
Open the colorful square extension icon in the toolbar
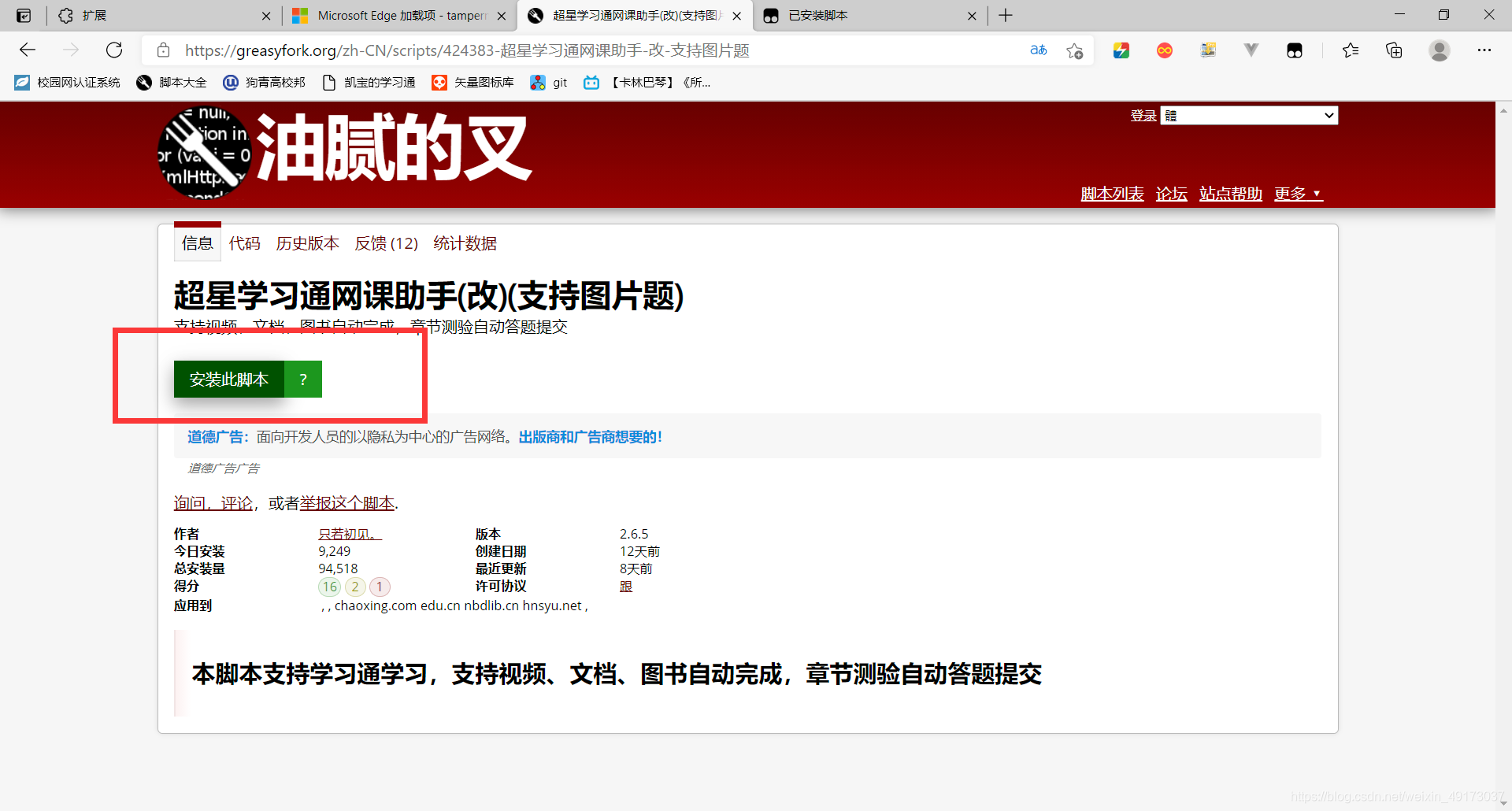[x=1121, y=50]
